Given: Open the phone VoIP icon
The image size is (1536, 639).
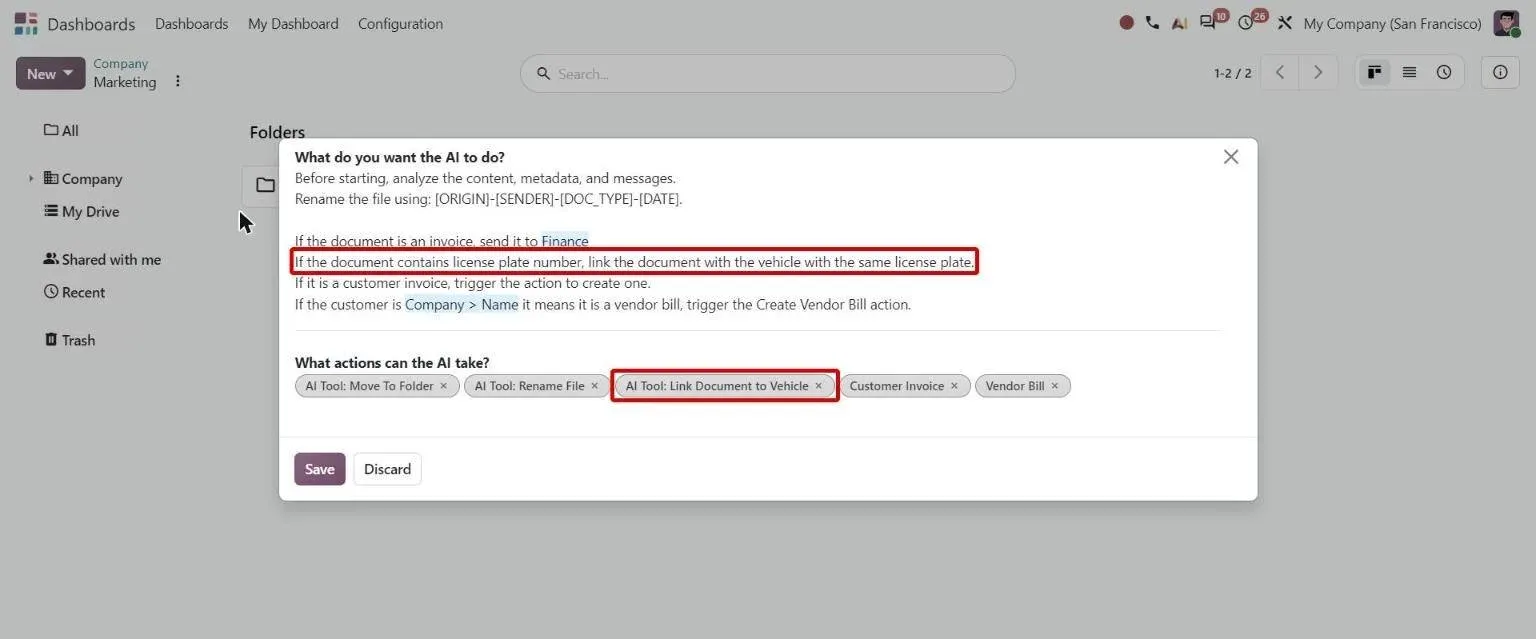Looking at the screenshot, I should [1152, 23].
